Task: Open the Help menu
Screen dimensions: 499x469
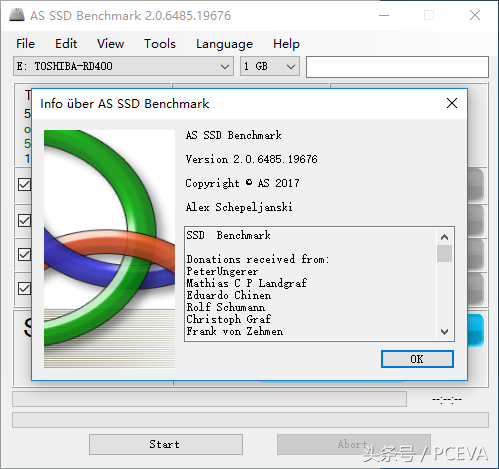Action: click(x=286, y=44)
